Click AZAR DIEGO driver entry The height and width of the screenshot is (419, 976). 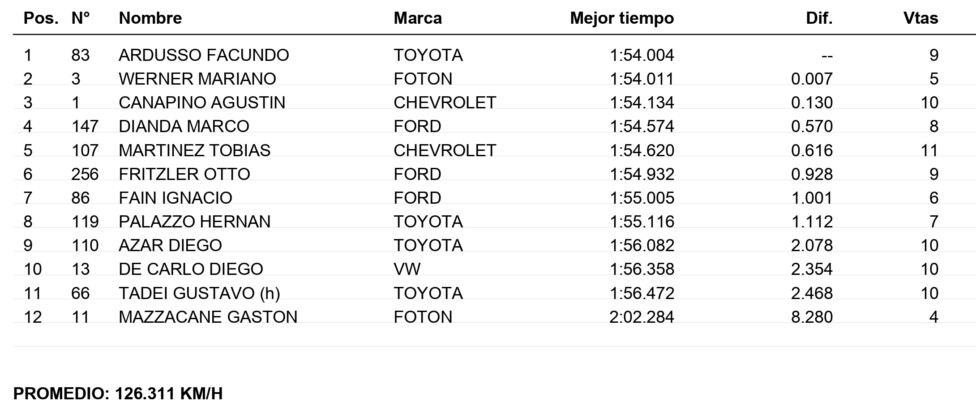[x=170, y=245]
